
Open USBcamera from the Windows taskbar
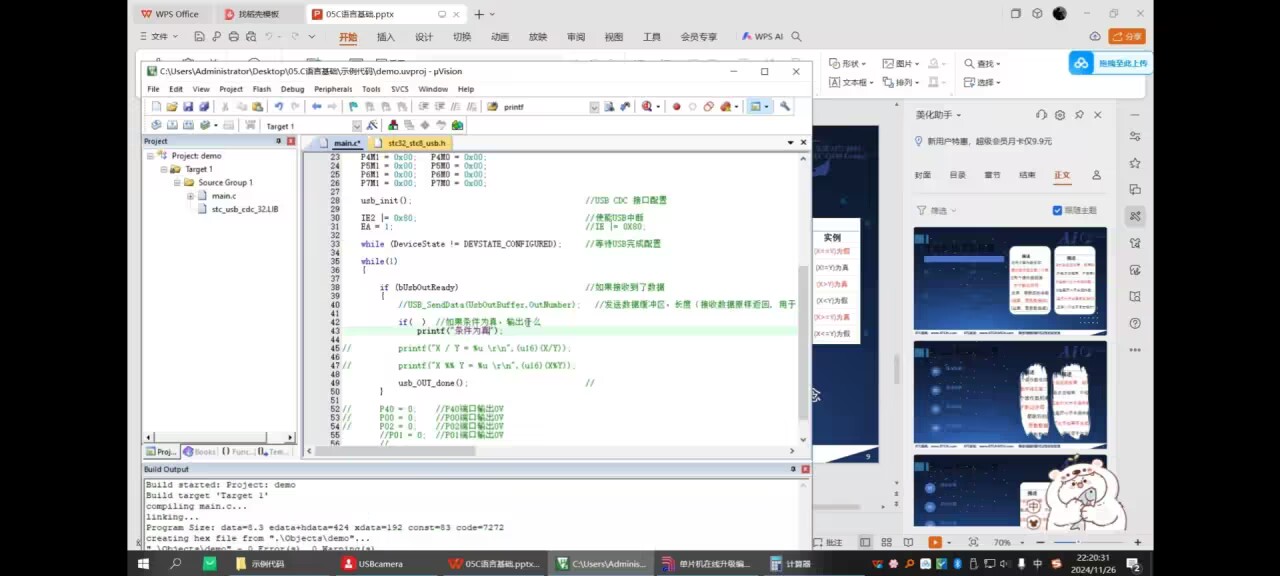coord(373,564)
